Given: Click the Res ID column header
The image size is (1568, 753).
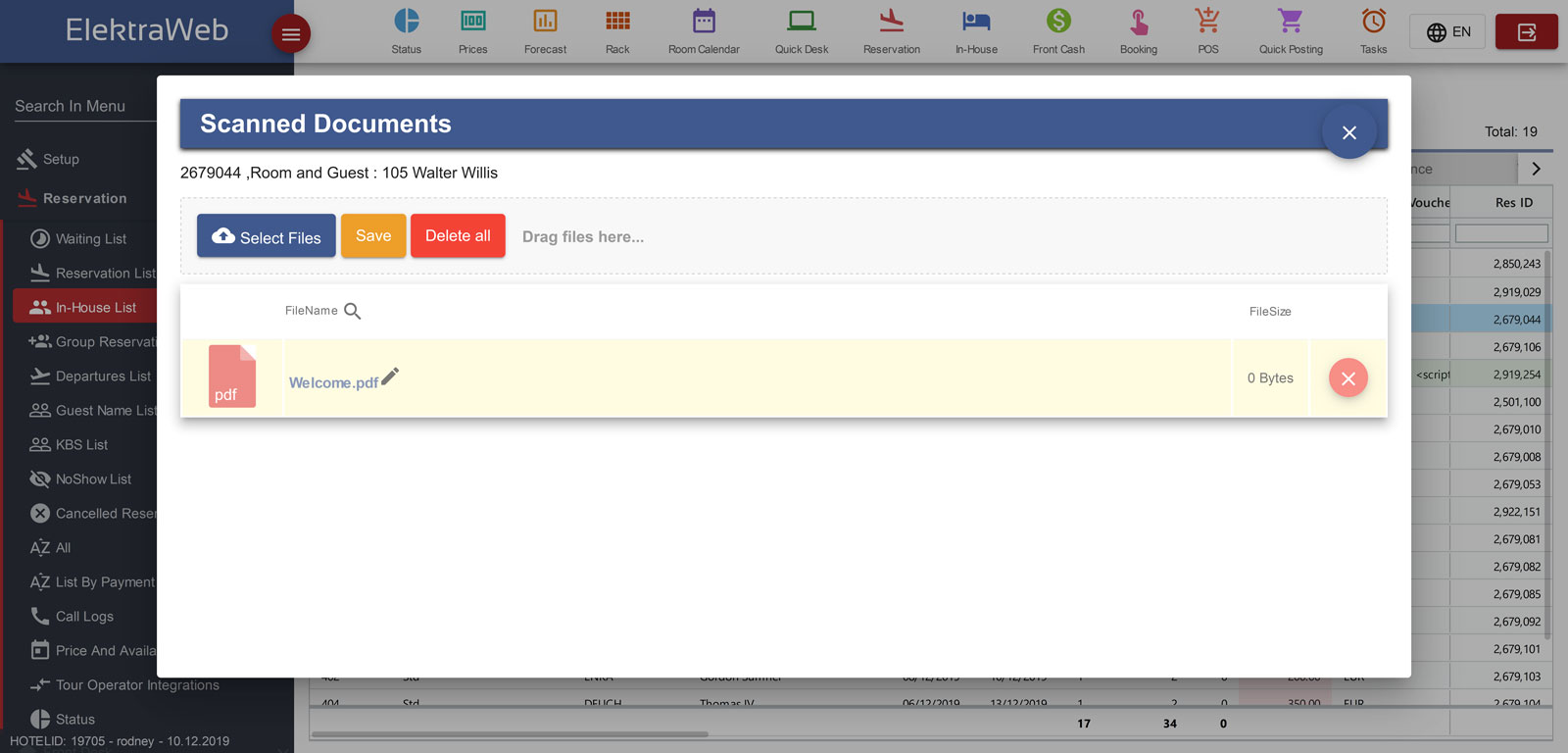Looking at the screenshot, I should [1513, 202].
